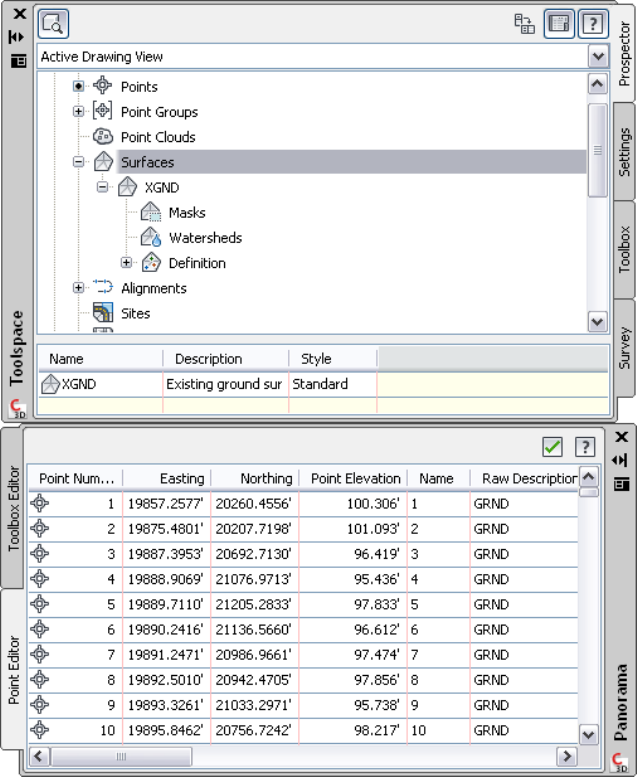Click the Raw Description column header
The height and width of the screenshot is (777, 637).
[524, 478]
